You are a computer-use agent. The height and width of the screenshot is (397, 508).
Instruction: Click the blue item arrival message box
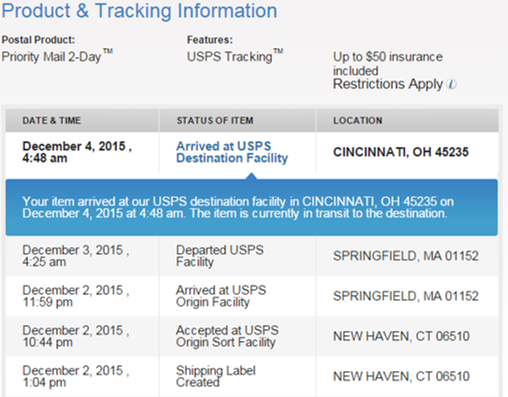(x=252, y=207)
